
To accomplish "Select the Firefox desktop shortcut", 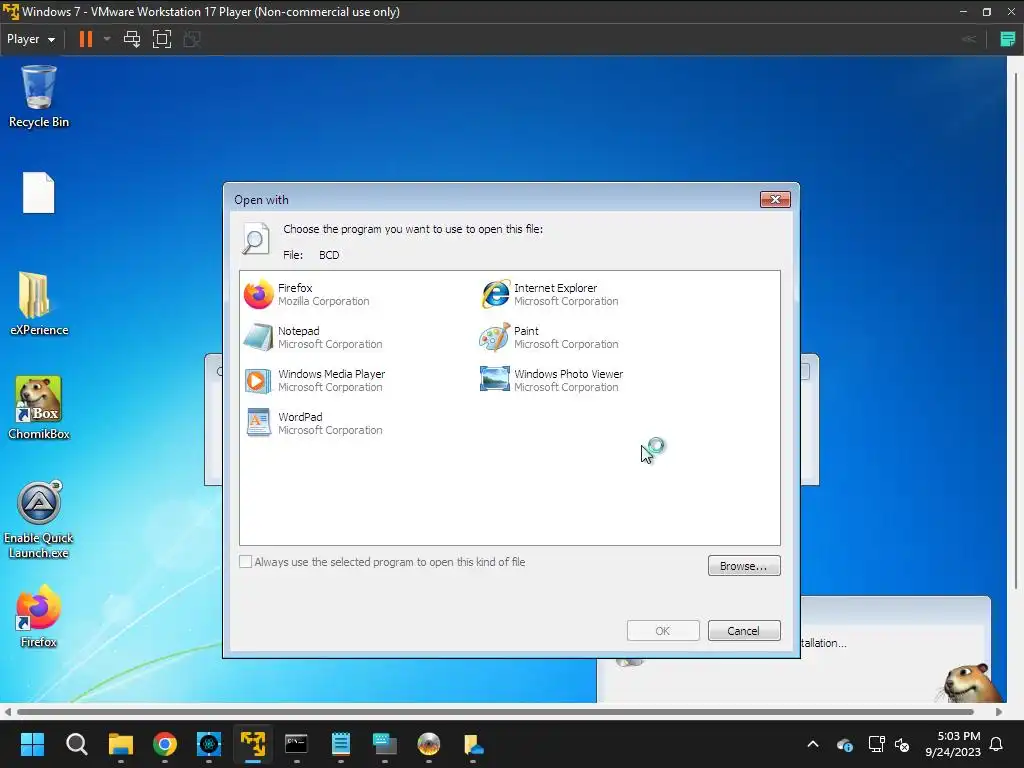I will pyautogui.click(x=39, y=616).
